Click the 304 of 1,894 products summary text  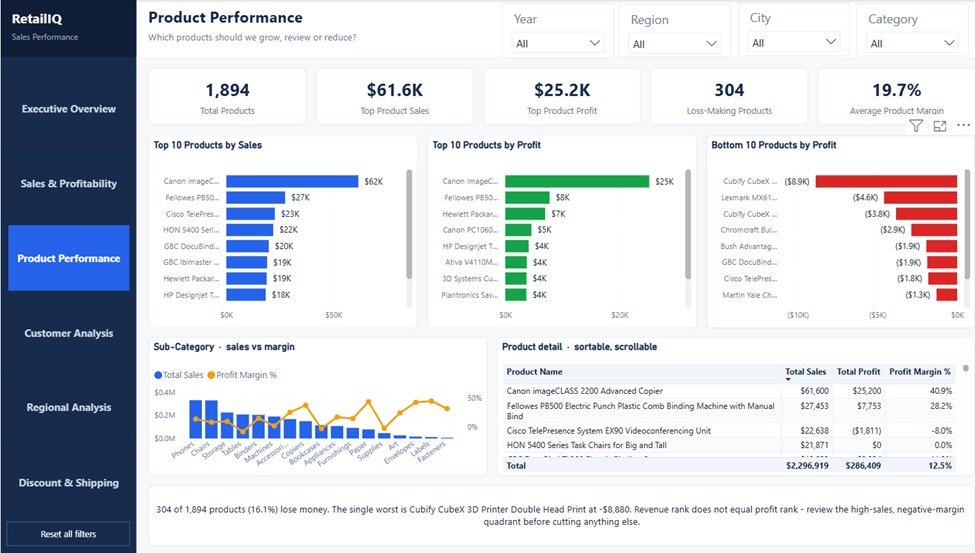pos(560,515)
